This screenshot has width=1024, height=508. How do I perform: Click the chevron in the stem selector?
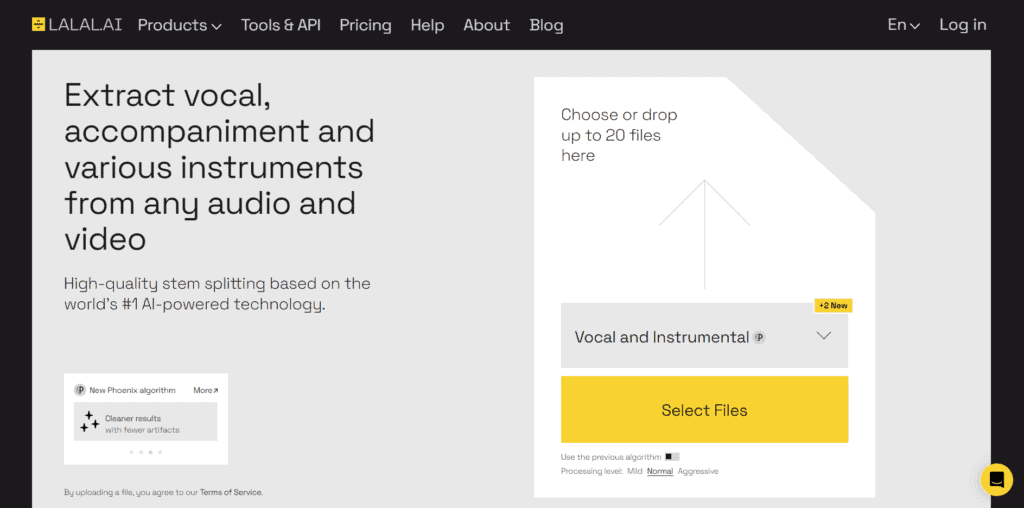[x=824, y=336]
